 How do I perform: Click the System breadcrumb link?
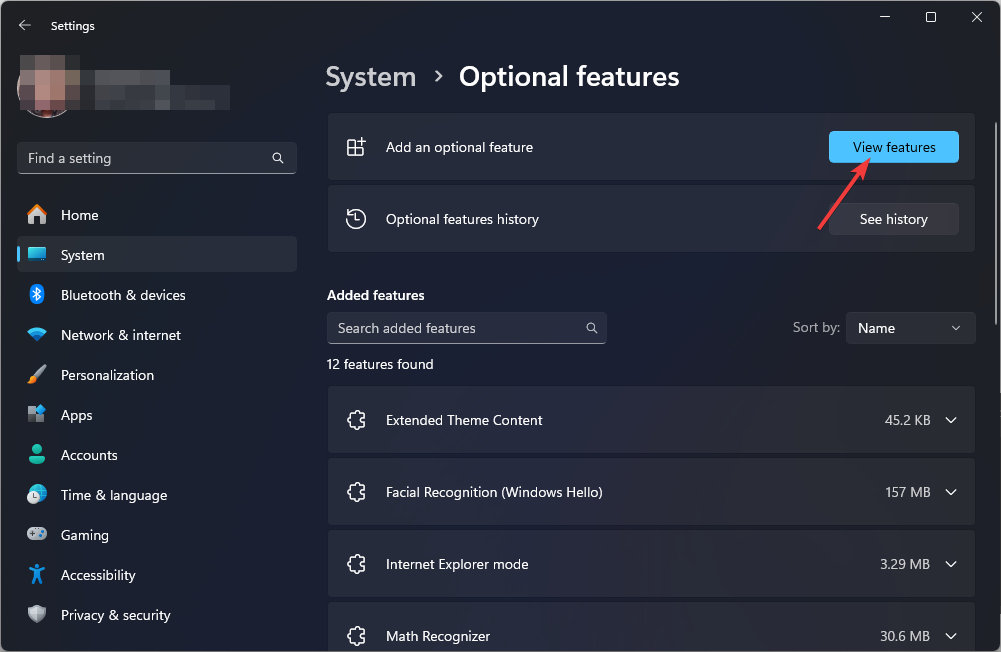click(x=371, y=77)
